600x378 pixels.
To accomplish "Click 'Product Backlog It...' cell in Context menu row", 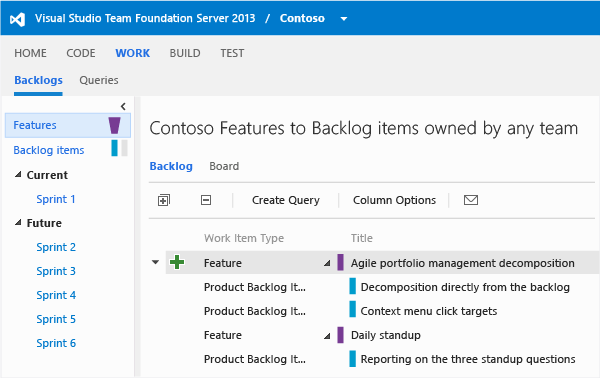I will click(255, 311).
